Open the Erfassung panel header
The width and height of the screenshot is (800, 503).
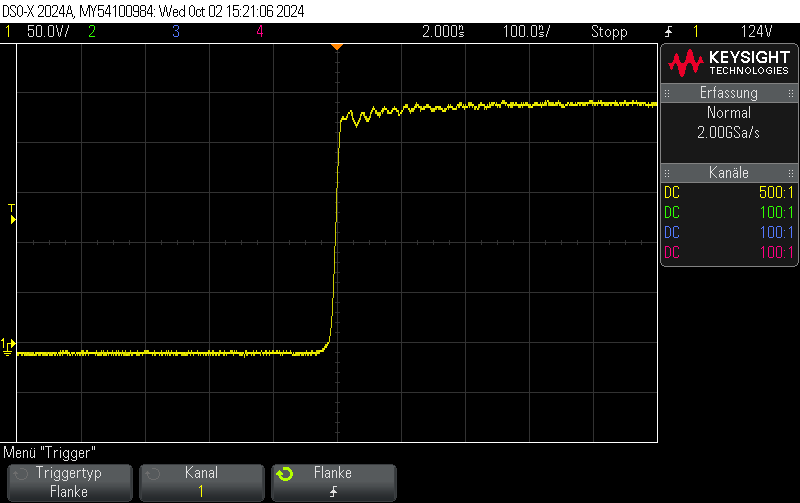click(729, 93)
